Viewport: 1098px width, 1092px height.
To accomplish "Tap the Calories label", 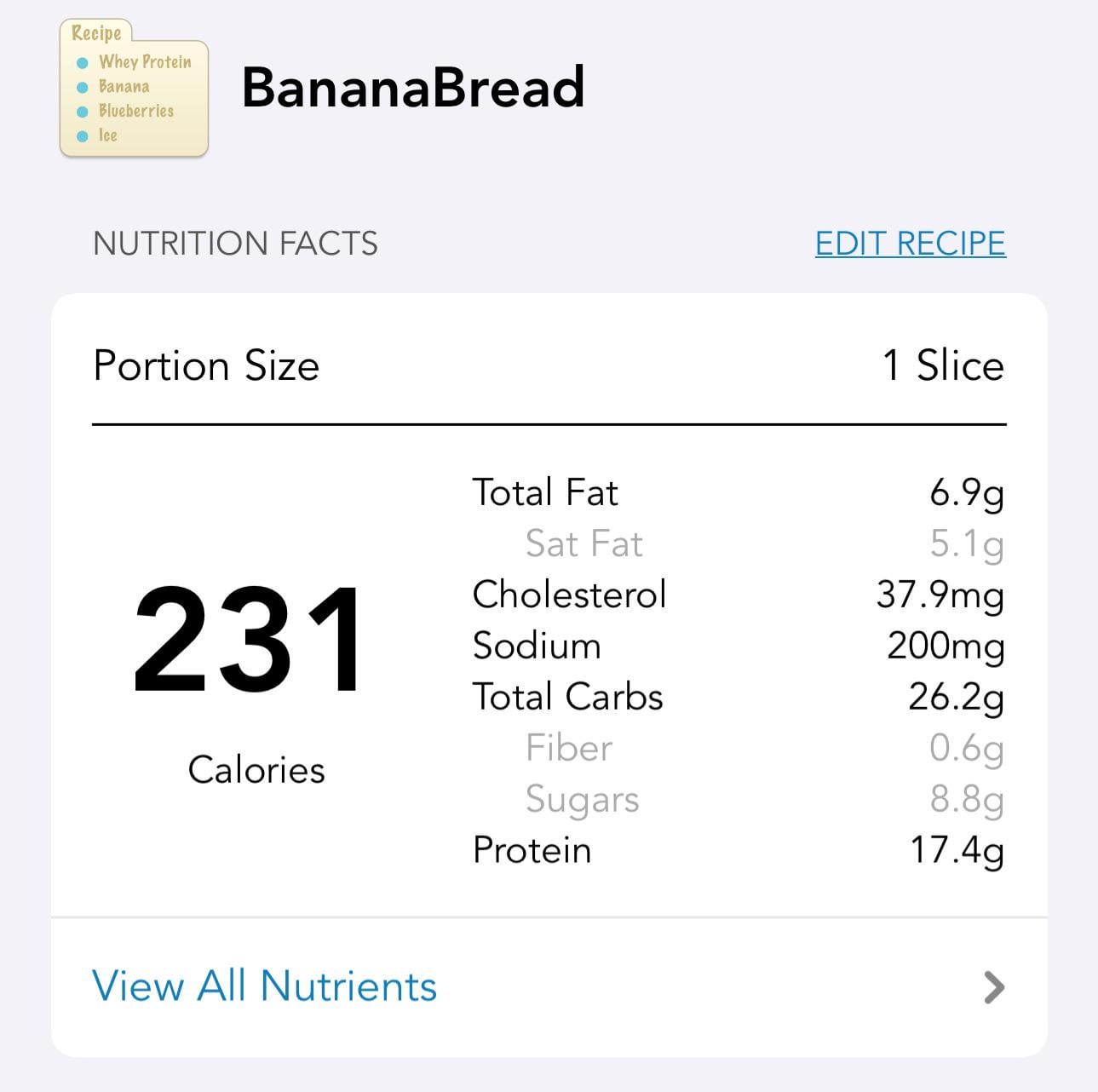I will click(x=256, y=770).
